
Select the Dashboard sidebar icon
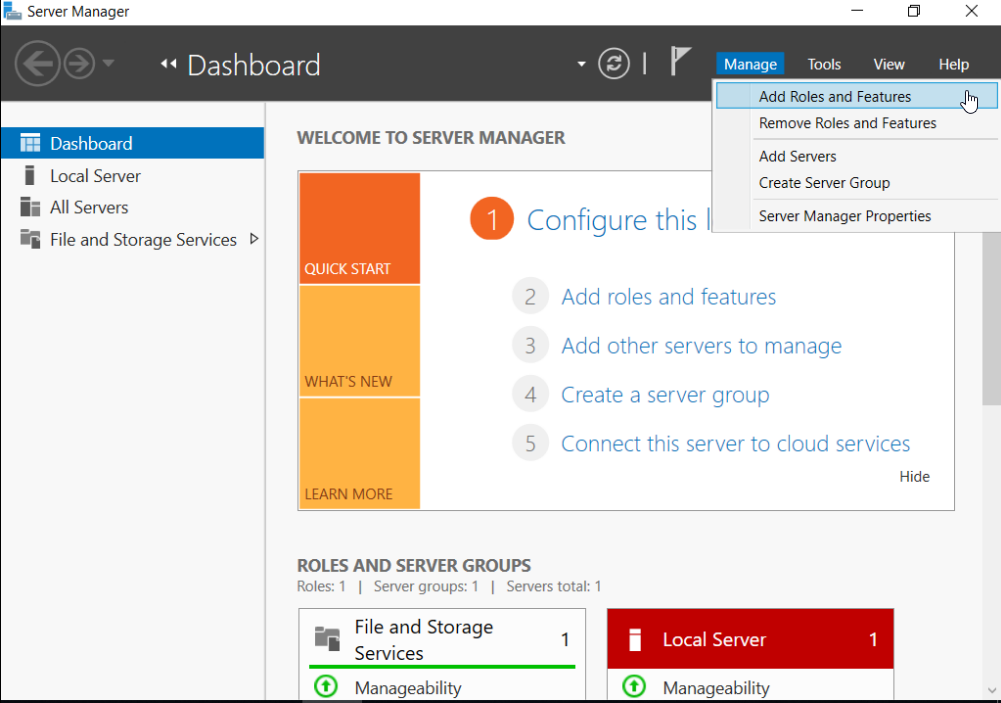click(x=29, y=142)
